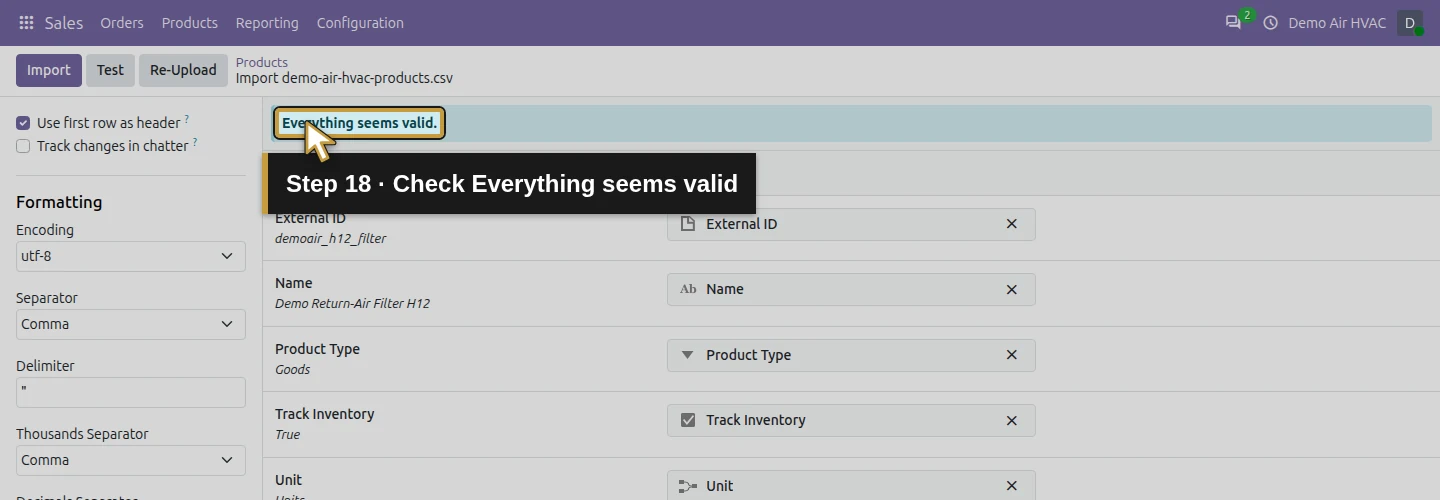This screenshot has width=1440, height=500.
Task: Click the Track Inventory file column label
Action: (324, 414)
